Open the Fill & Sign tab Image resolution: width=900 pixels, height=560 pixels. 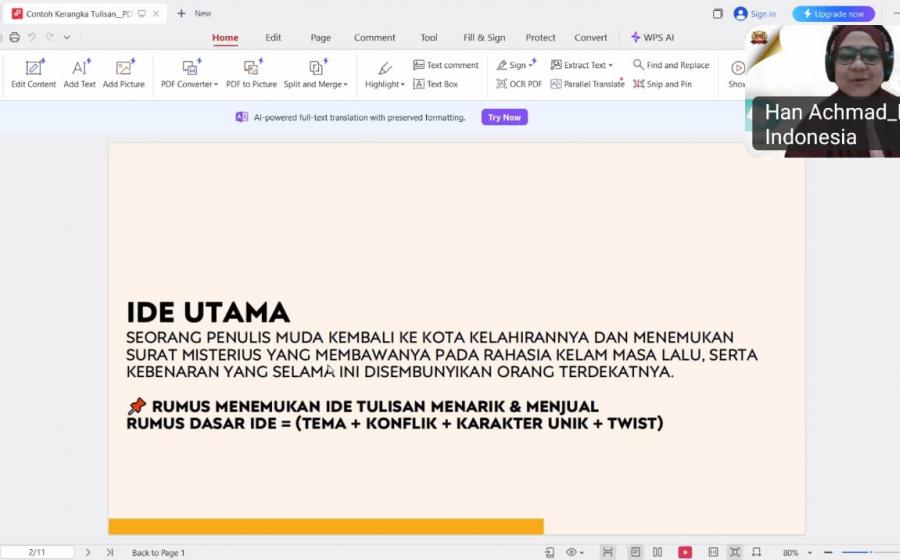point(484,37)
